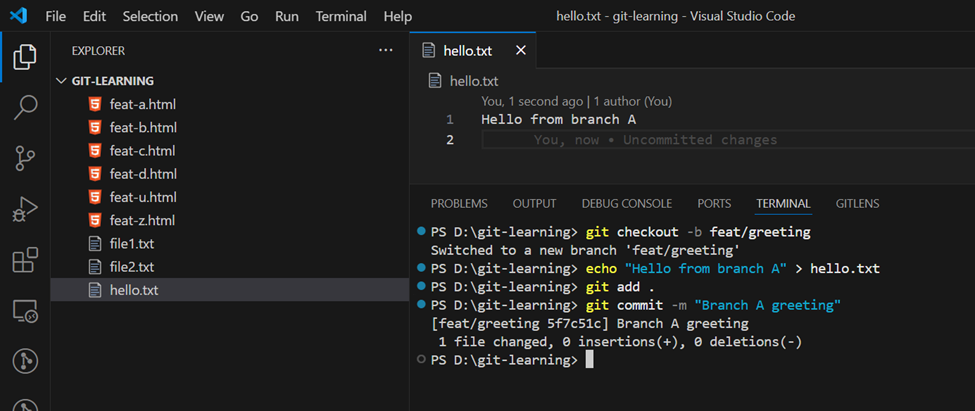Switch to the PORTS panel tab

(714, 203)
